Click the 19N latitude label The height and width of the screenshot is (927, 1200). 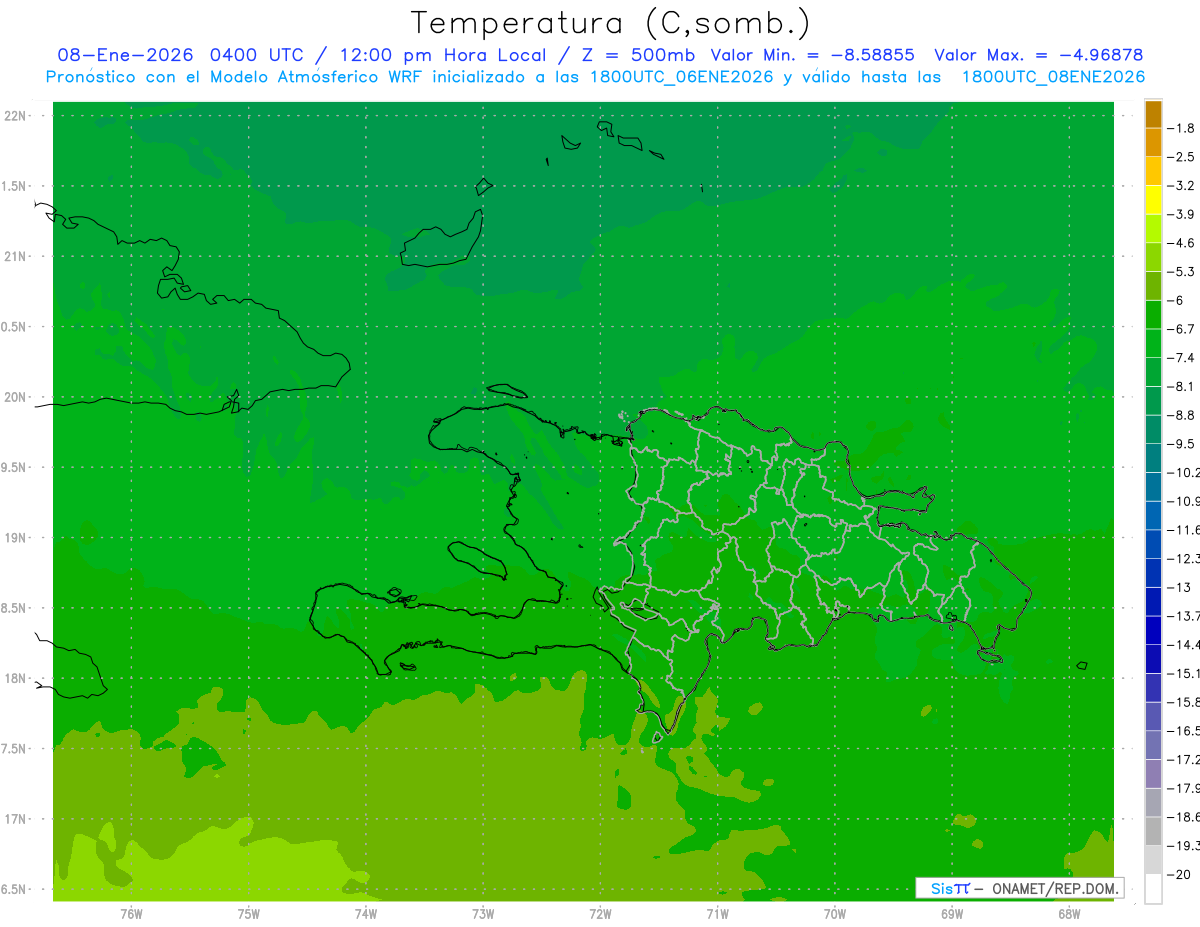14,538
